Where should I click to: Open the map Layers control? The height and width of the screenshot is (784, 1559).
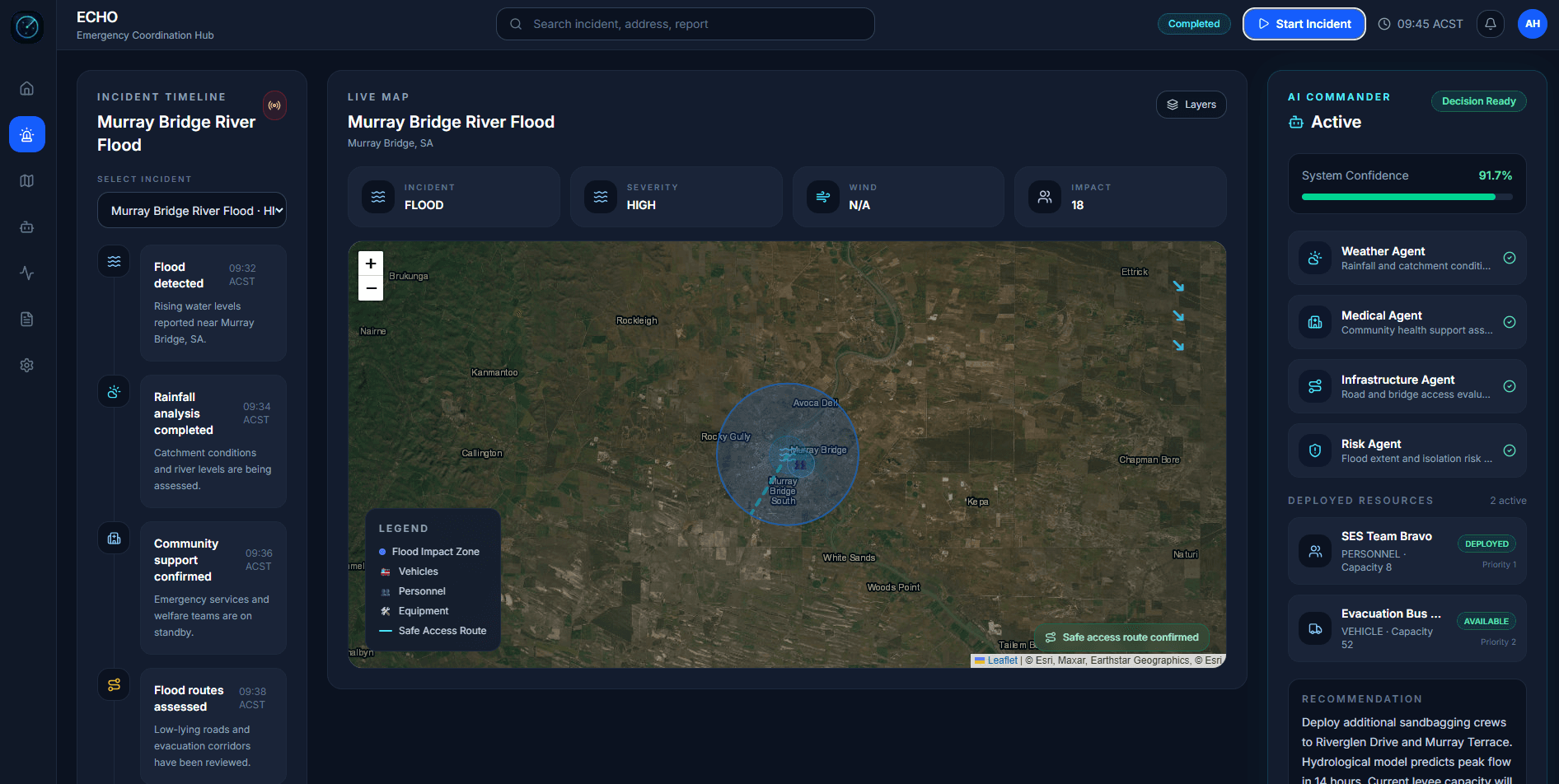pyautogui.click(x=1191, y=105)
